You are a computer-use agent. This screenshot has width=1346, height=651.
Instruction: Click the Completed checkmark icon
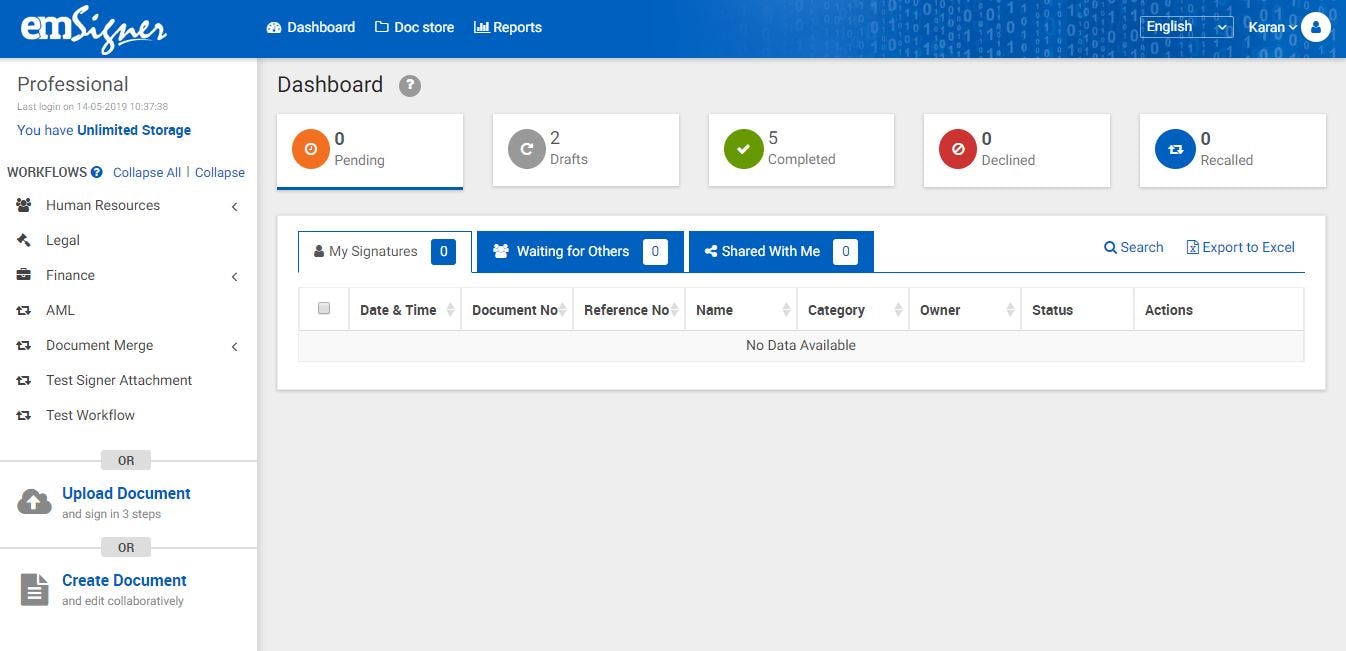click(x=742, y=148)
